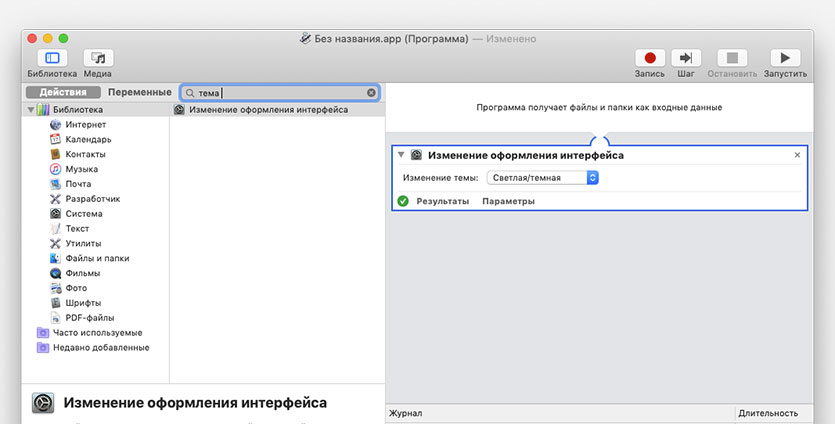Remove the action from the workflow
The image size is (835, 424).
[x=797, y=155]
